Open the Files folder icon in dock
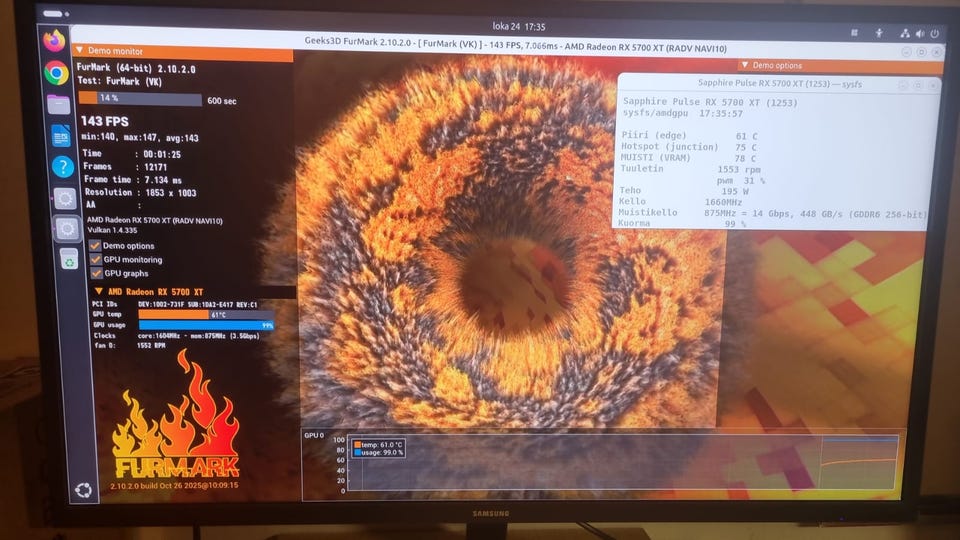Screen dimensions: 960x540 tap(59, 105)
